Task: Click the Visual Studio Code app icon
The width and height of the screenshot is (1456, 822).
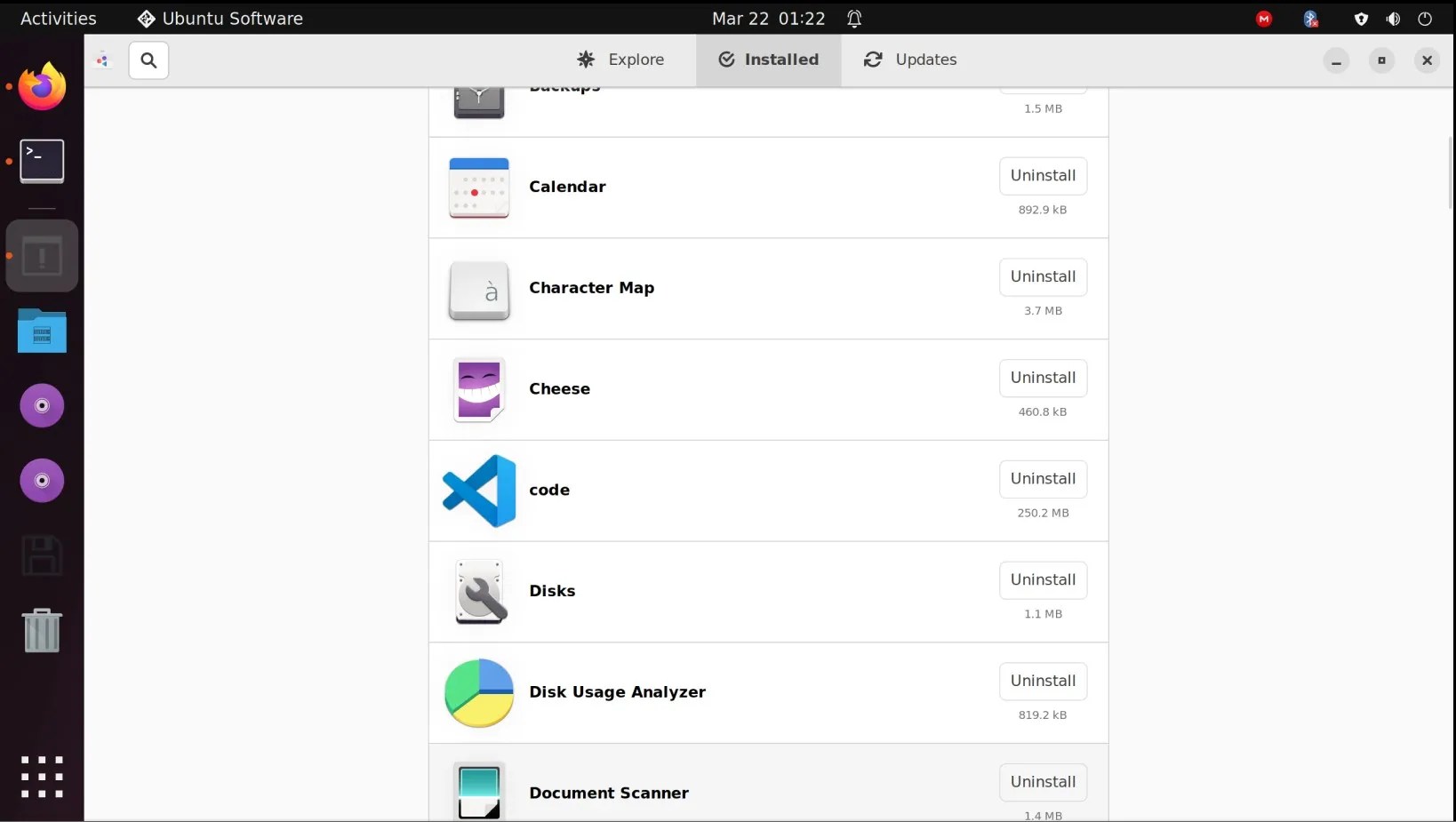Action: (x=479, y=491)
